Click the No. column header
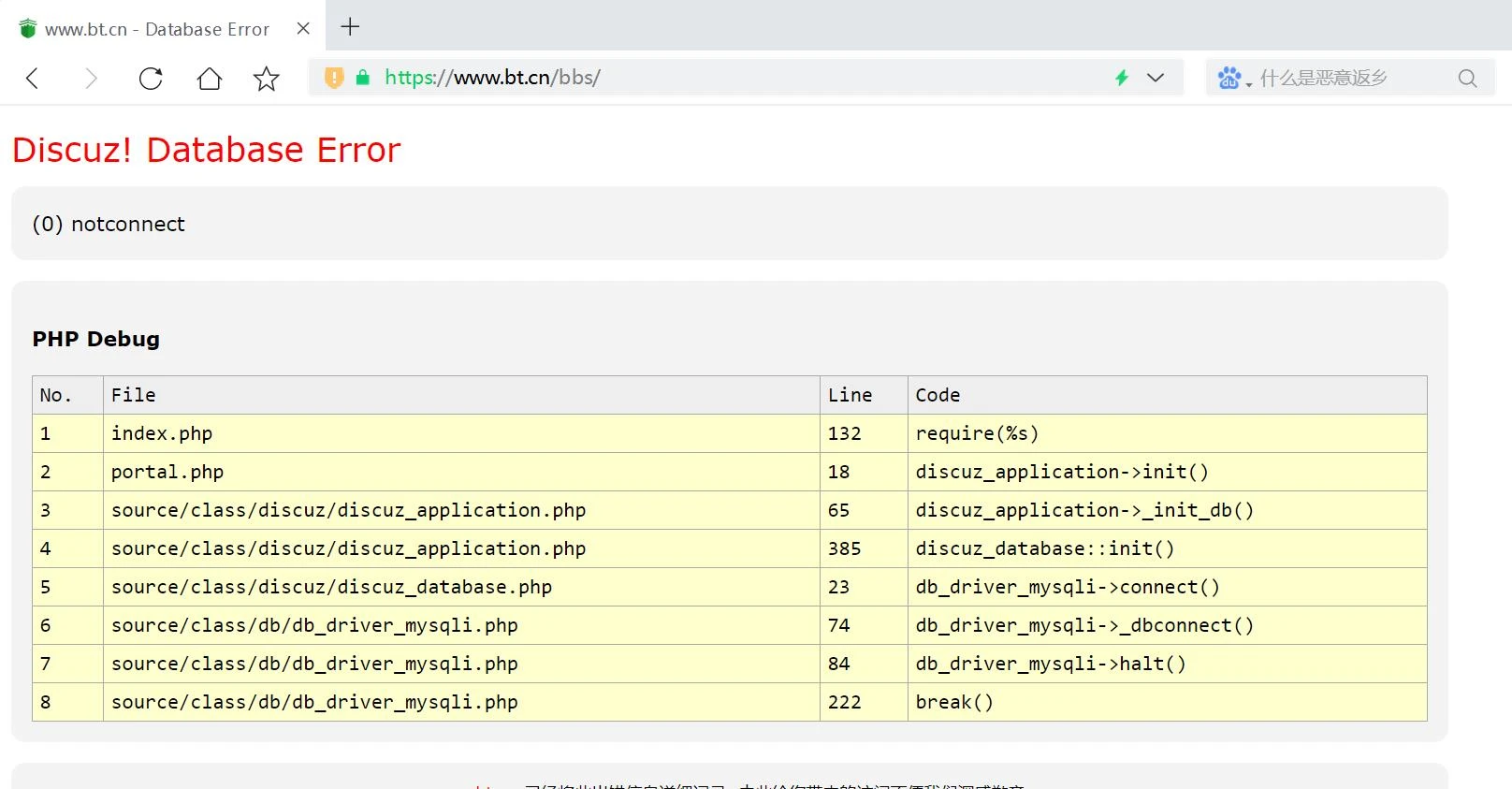1512x789 pixels. click(x=67, y=395)
